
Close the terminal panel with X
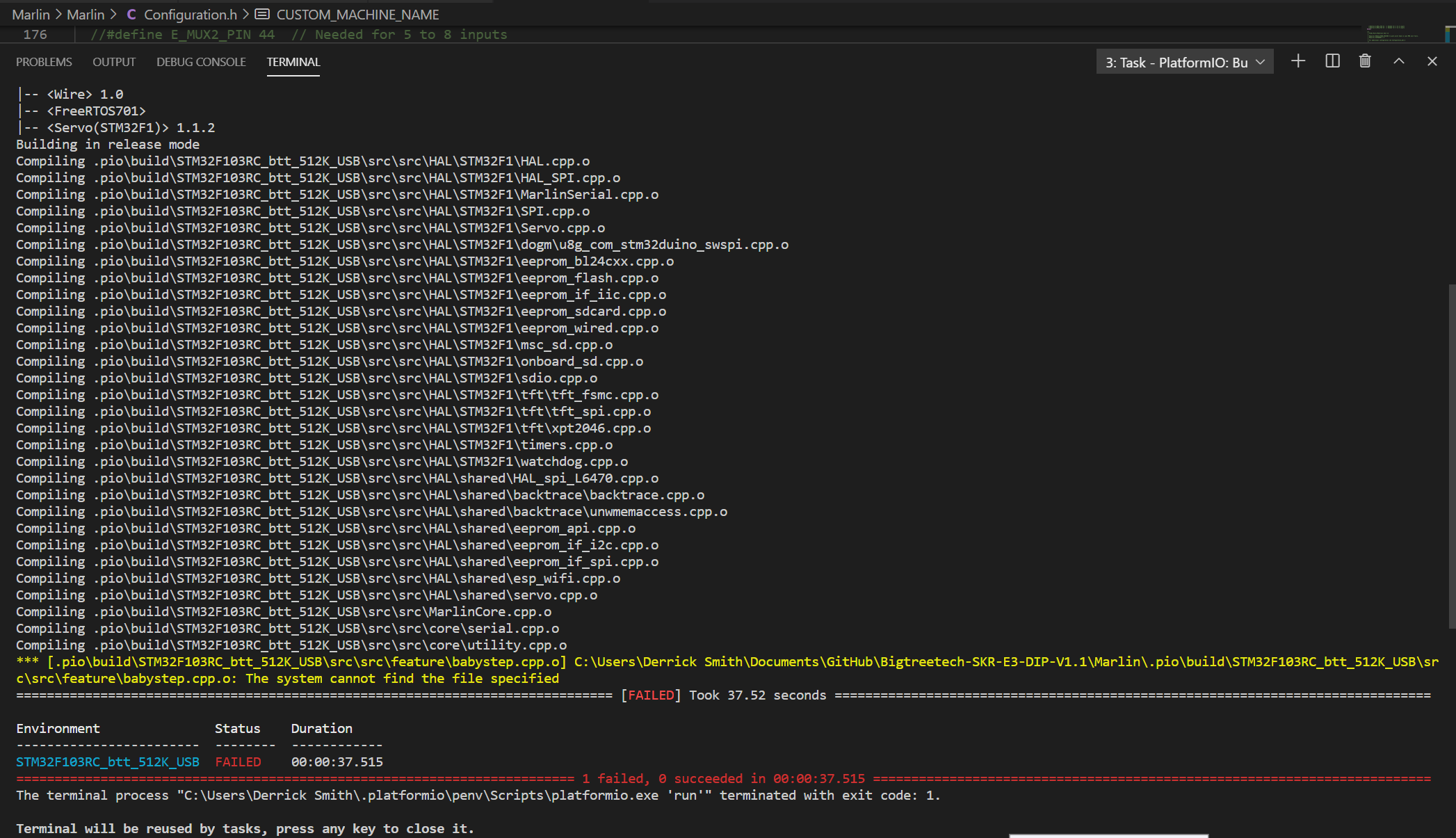(1432, 62)
